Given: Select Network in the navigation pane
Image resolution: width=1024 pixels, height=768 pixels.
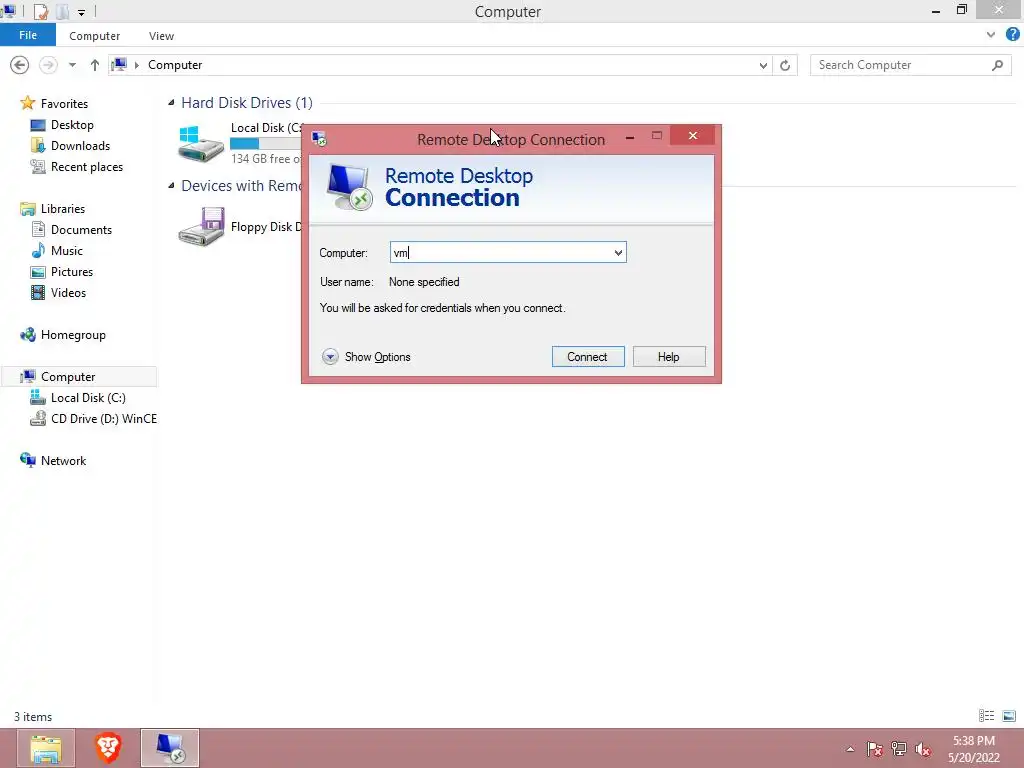Looking at the screenshot, I should 63,460.
